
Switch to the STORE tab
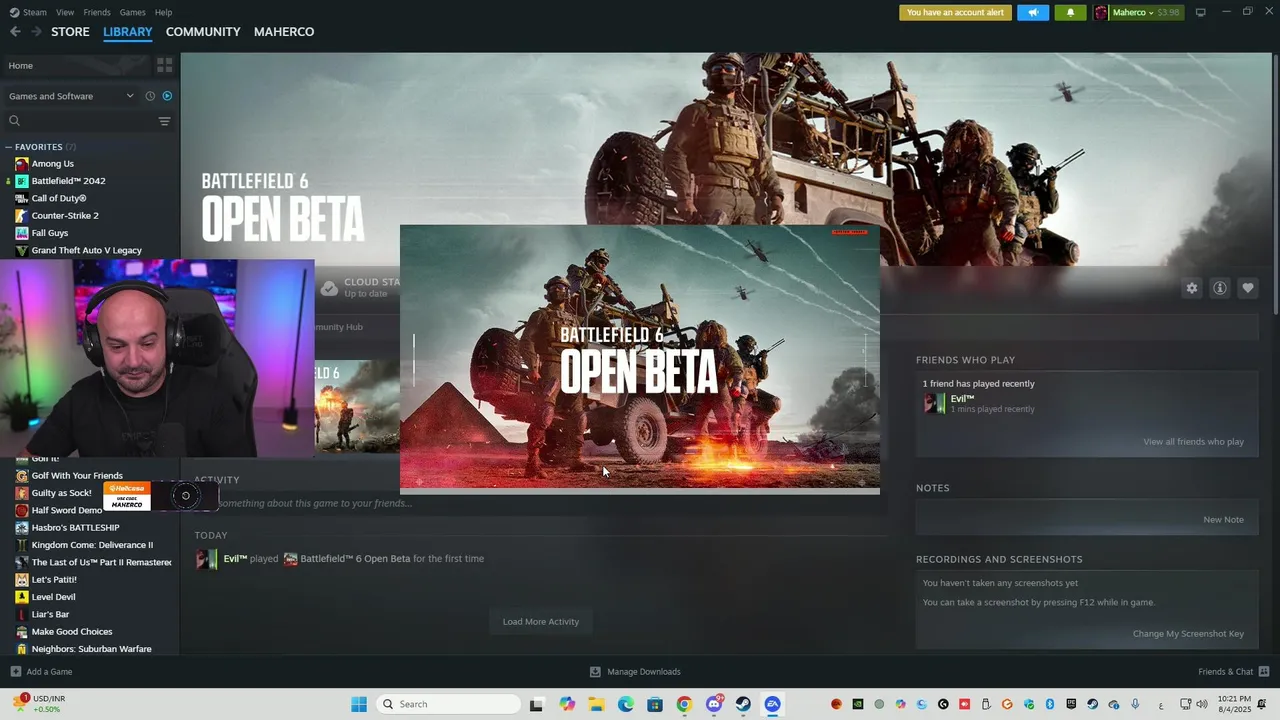tap(70, 32)
